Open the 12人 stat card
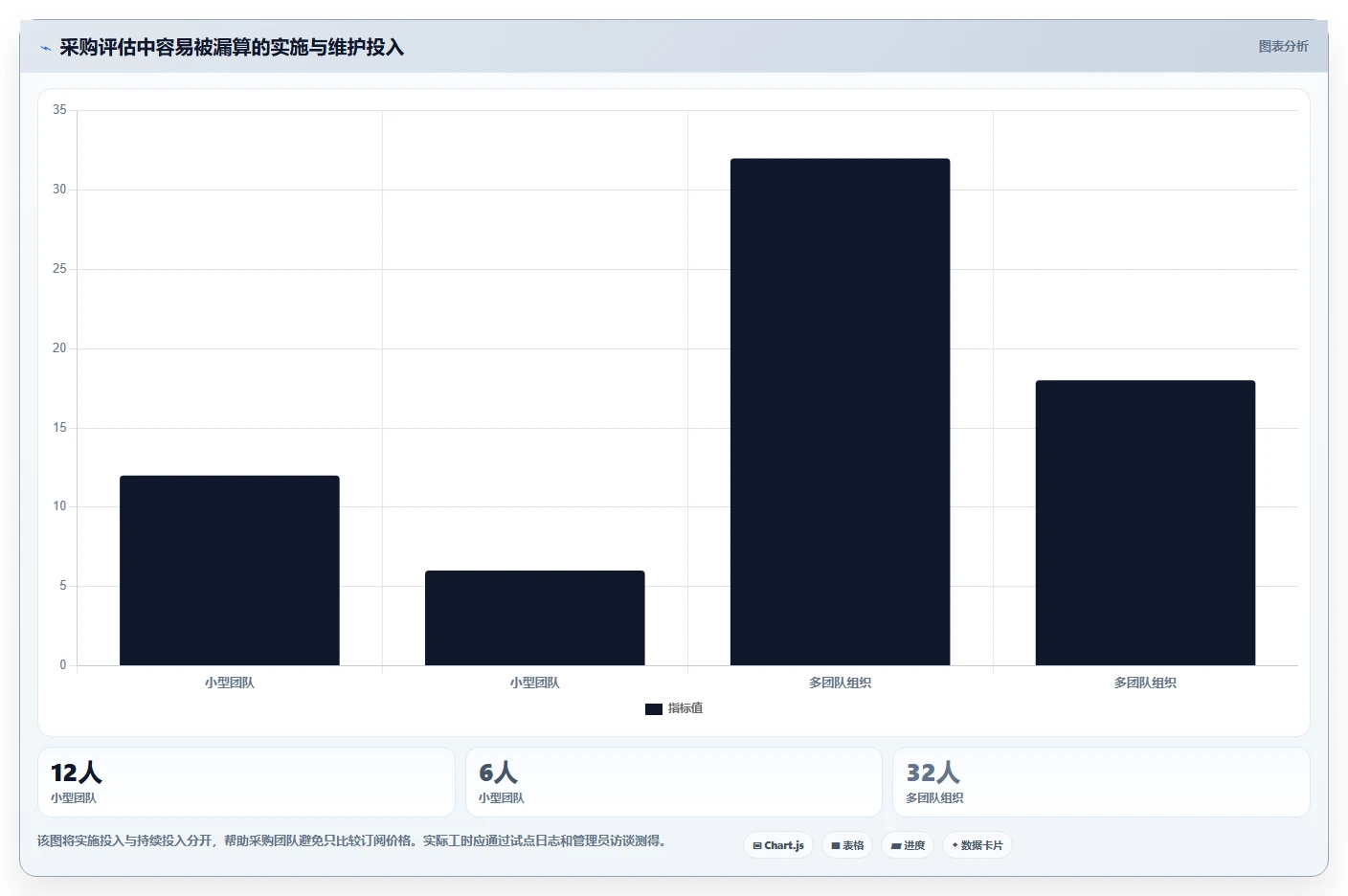 pos(246,782)
